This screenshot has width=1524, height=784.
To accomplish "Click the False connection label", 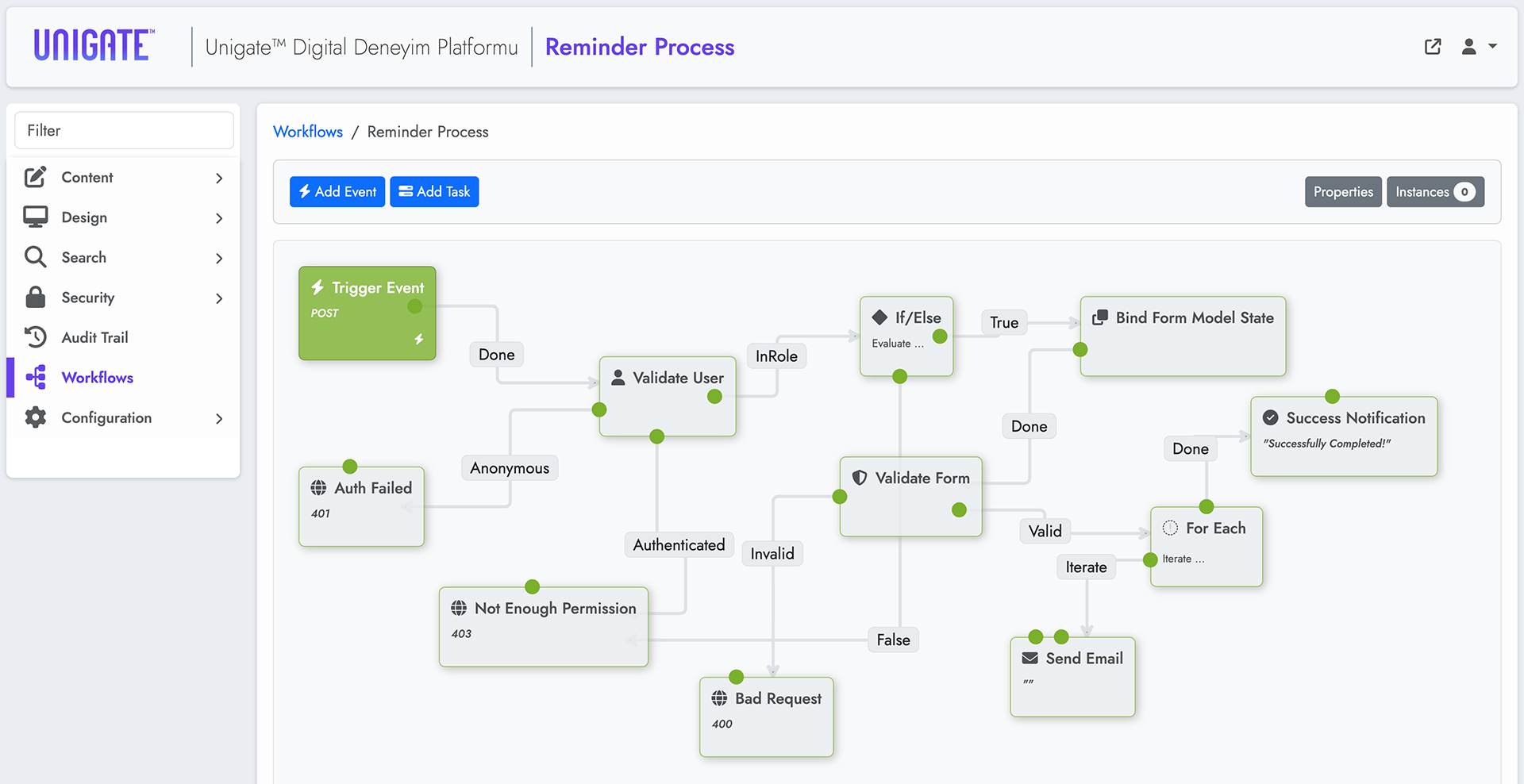I will coord(893,640).
